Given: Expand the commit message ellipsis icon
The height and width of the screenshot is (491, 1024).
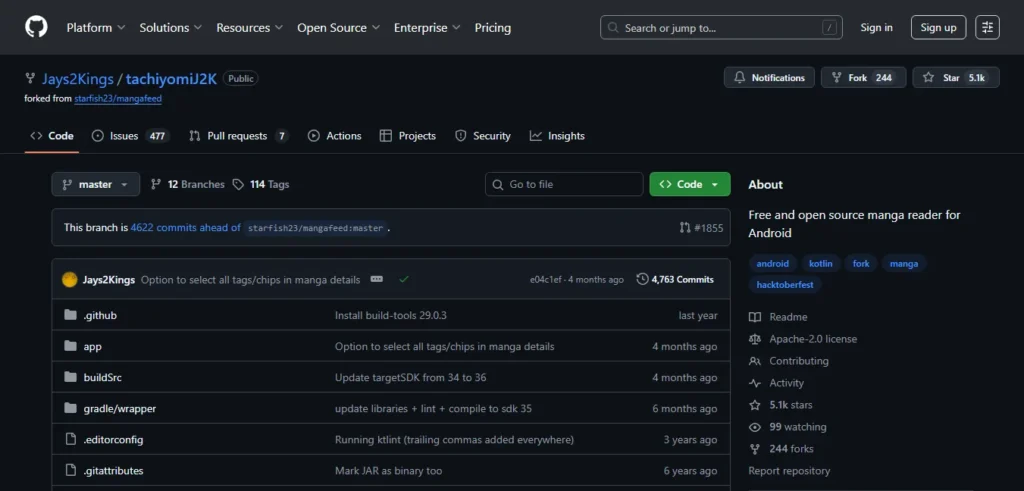Looking at the screenshot, I should click(x=377, y=280).
